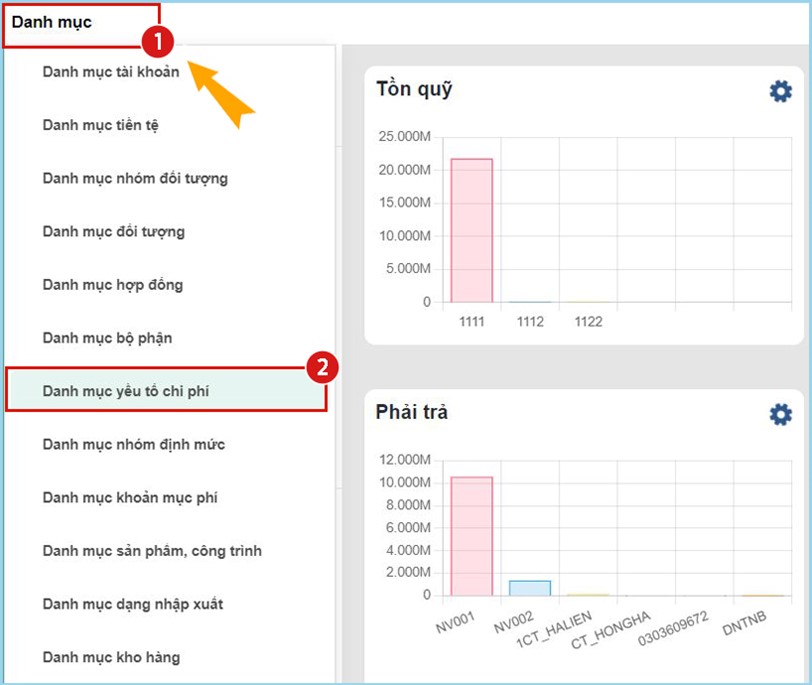Click the Phải trả chart title
Screen dimensions: 812x685
(411, 412)
